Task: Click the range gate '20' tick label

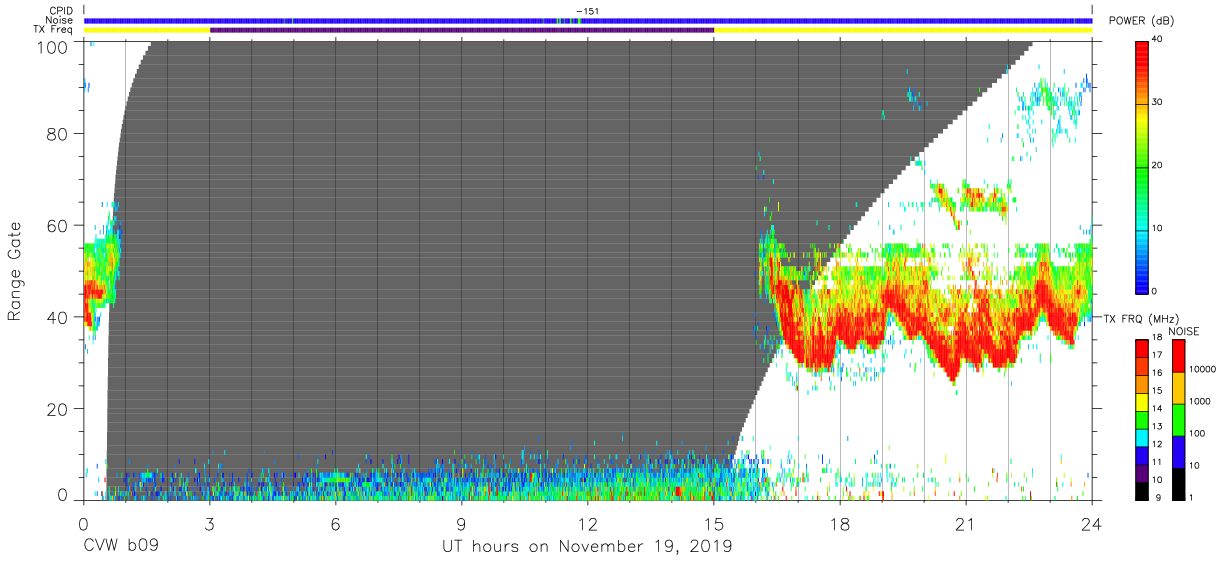Action: (x=58, y=409)
